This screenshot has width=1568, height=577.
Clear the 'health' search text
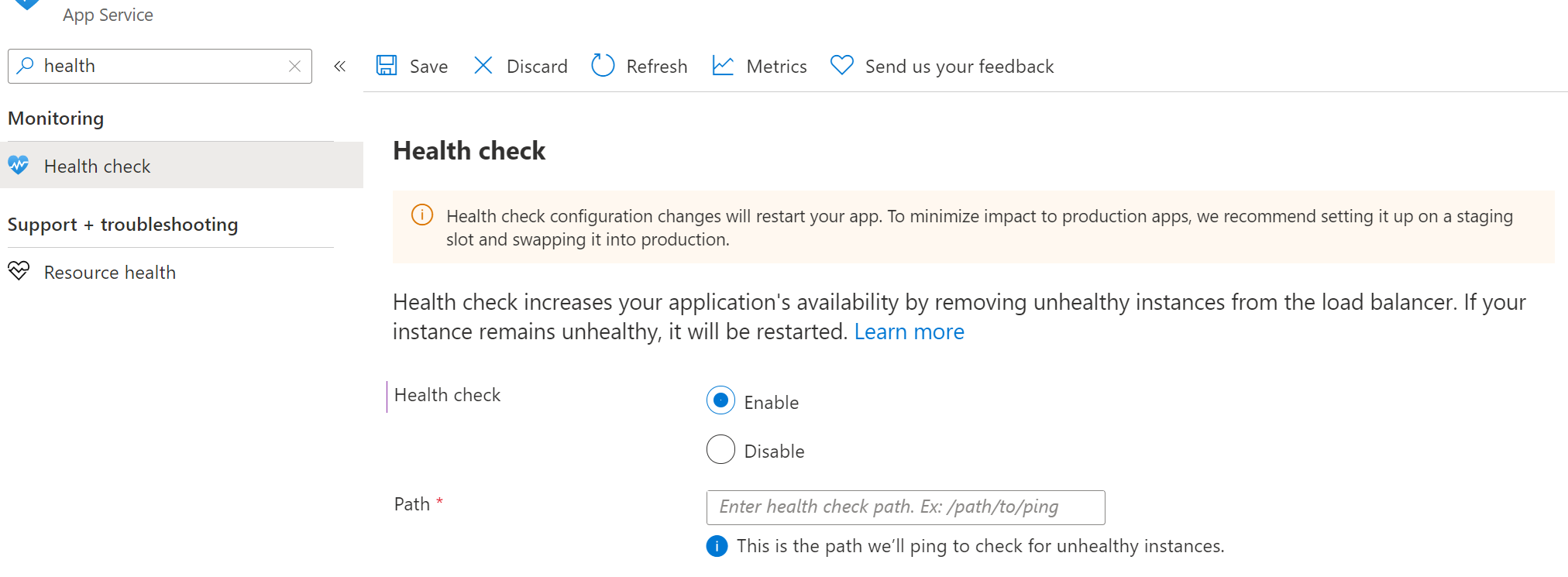(x=294, y=67)
